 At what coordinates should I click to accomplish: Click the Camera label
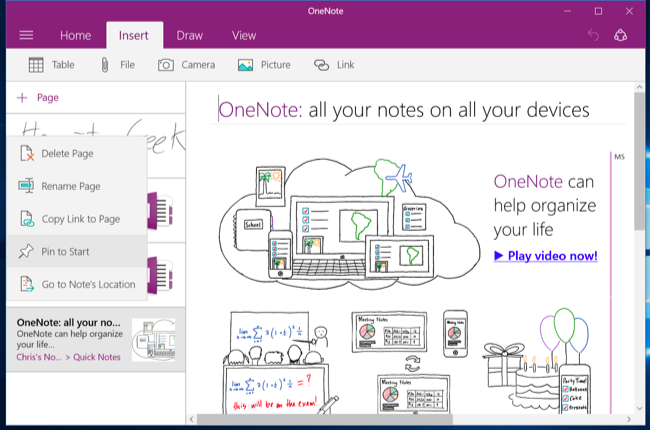198,65
